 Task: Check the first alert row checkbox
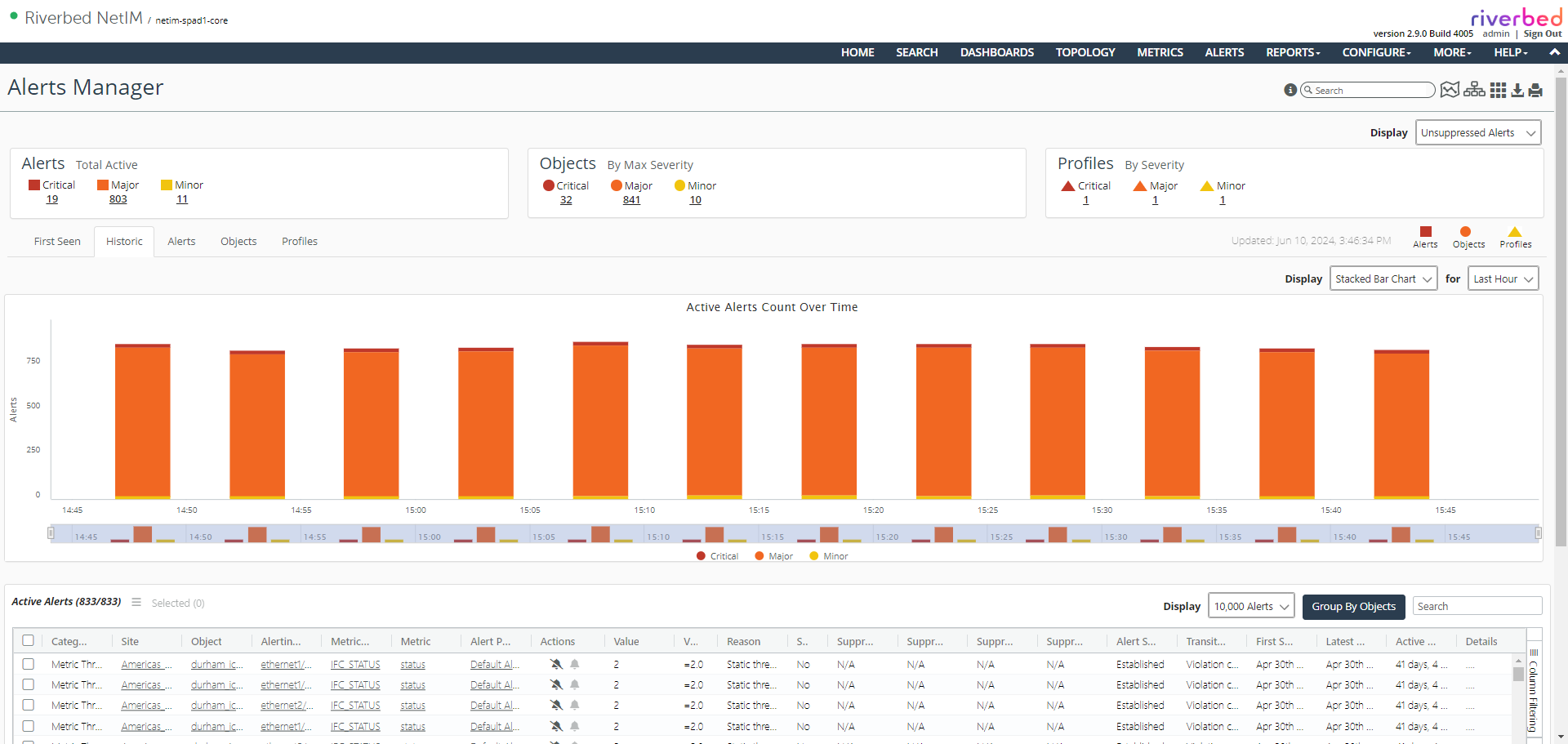[29, 664]
